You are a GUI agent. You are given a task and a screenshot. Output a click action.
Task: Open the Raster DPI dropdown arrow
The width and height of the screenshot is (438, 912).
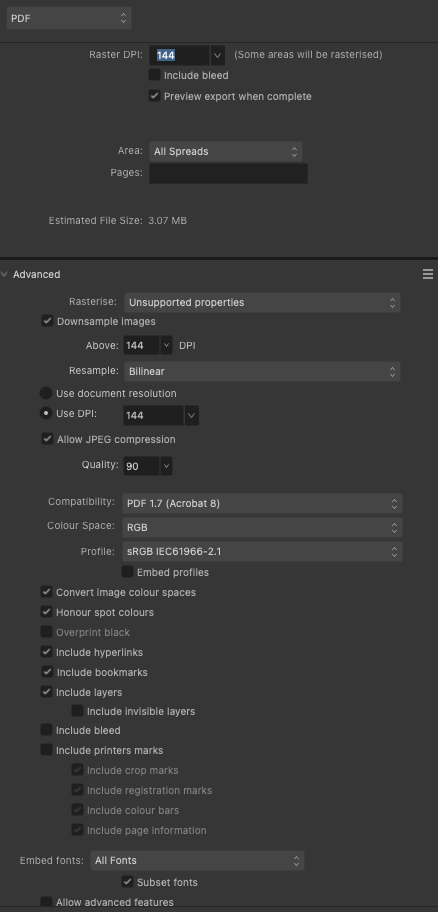pyautogui.click(x=218, y=55)
